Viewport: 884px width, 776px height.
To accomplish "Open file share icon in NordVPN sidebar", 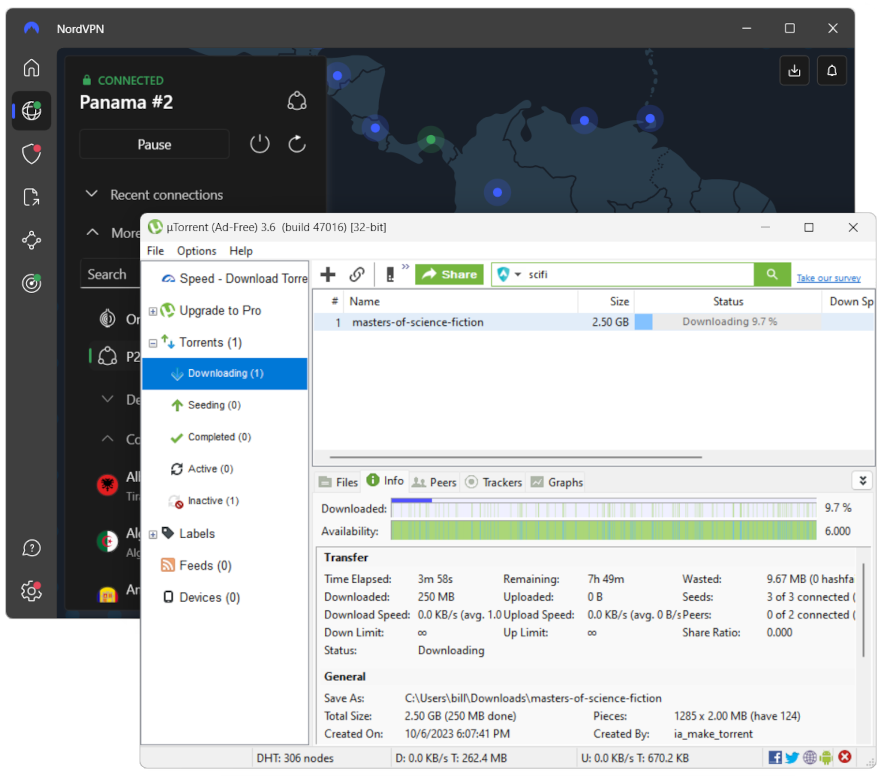I will tap(32, 197).
